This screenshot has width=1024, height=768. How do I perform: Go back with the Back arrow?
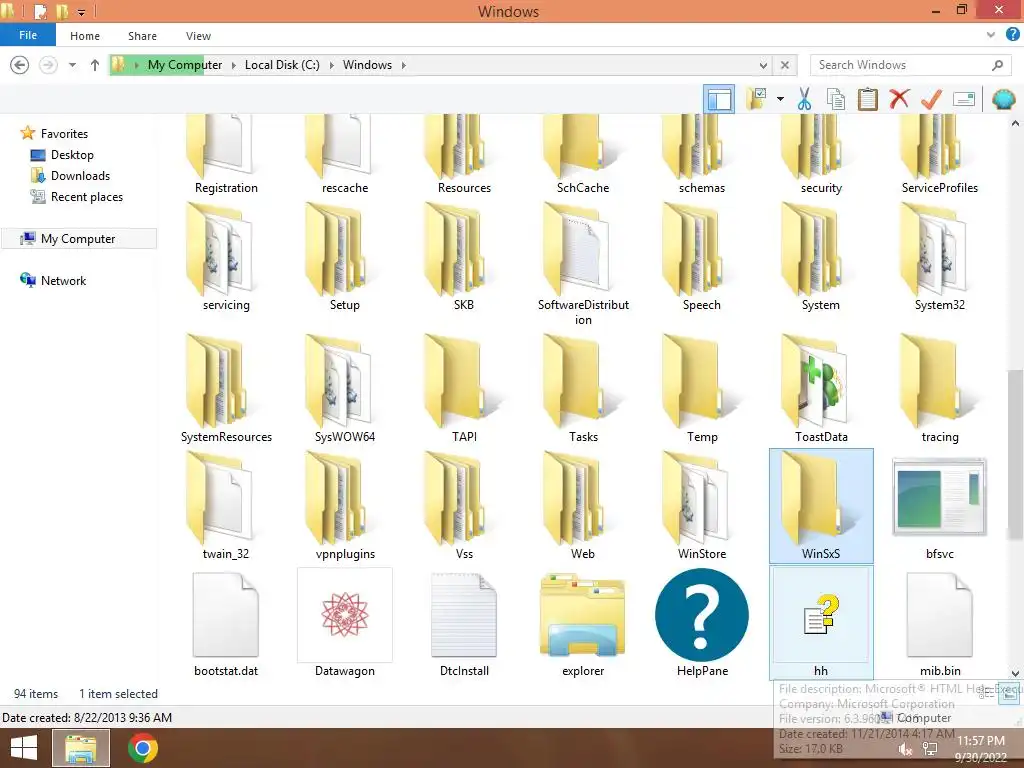pos(20,65)
